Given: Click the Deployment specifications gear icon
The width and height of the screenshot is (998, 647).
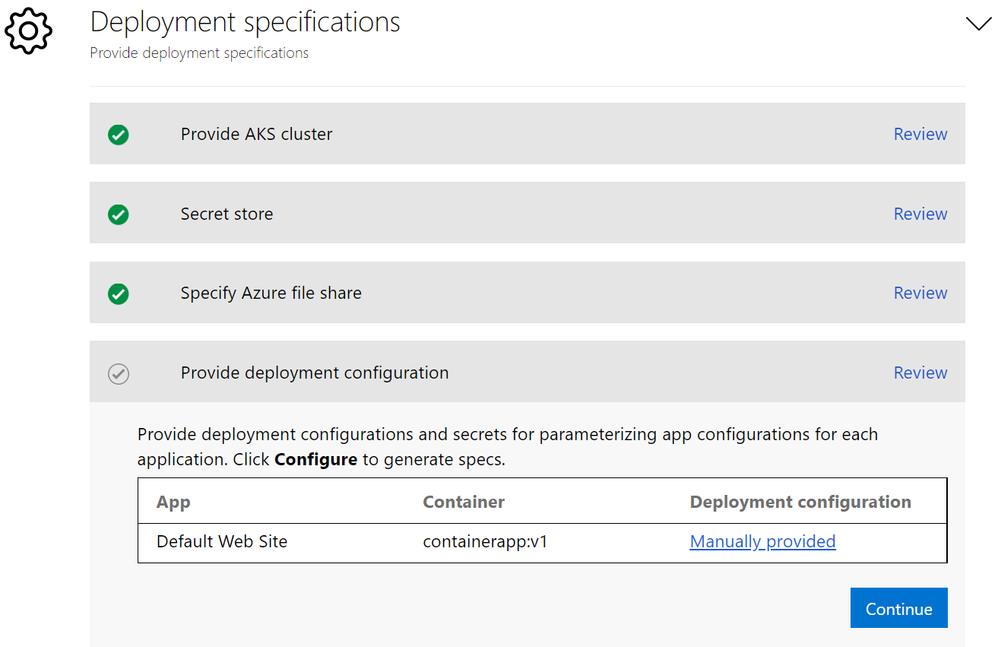Looking at the screenshot, I should (x=28, y=31).
